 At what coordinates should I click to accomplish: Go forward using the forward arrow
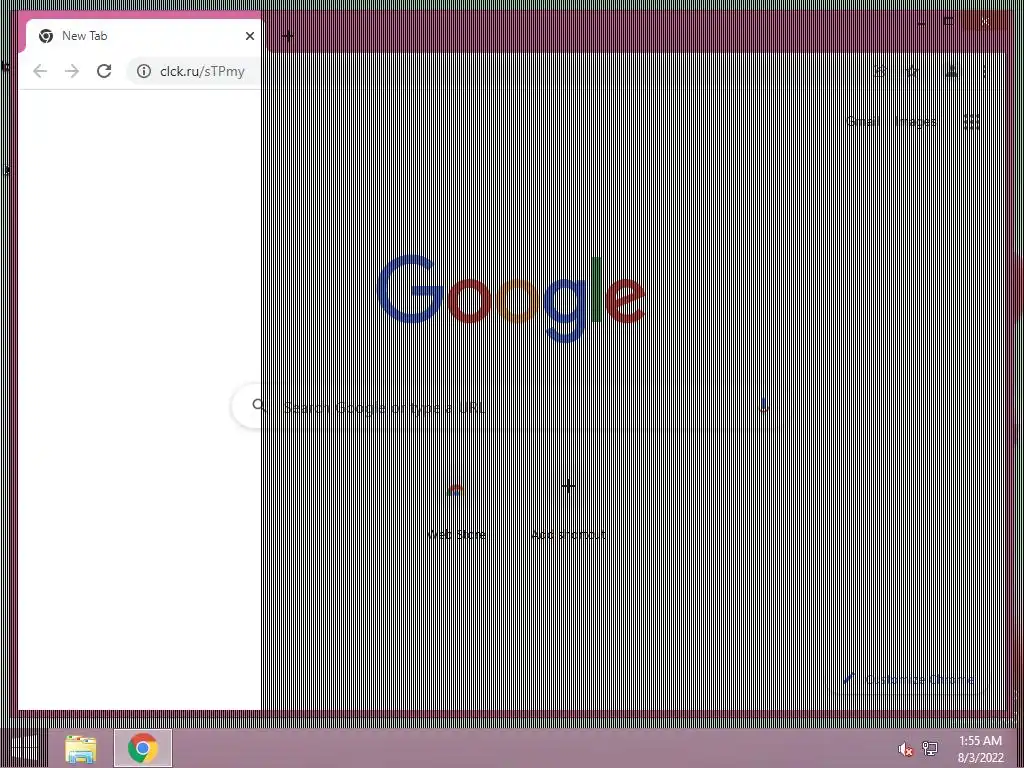(x=72, y=71)
